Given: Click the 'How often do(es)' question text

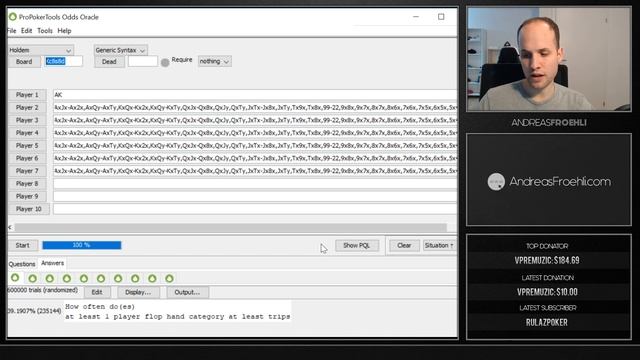Looking at the screenshot, I should point(100,307).
